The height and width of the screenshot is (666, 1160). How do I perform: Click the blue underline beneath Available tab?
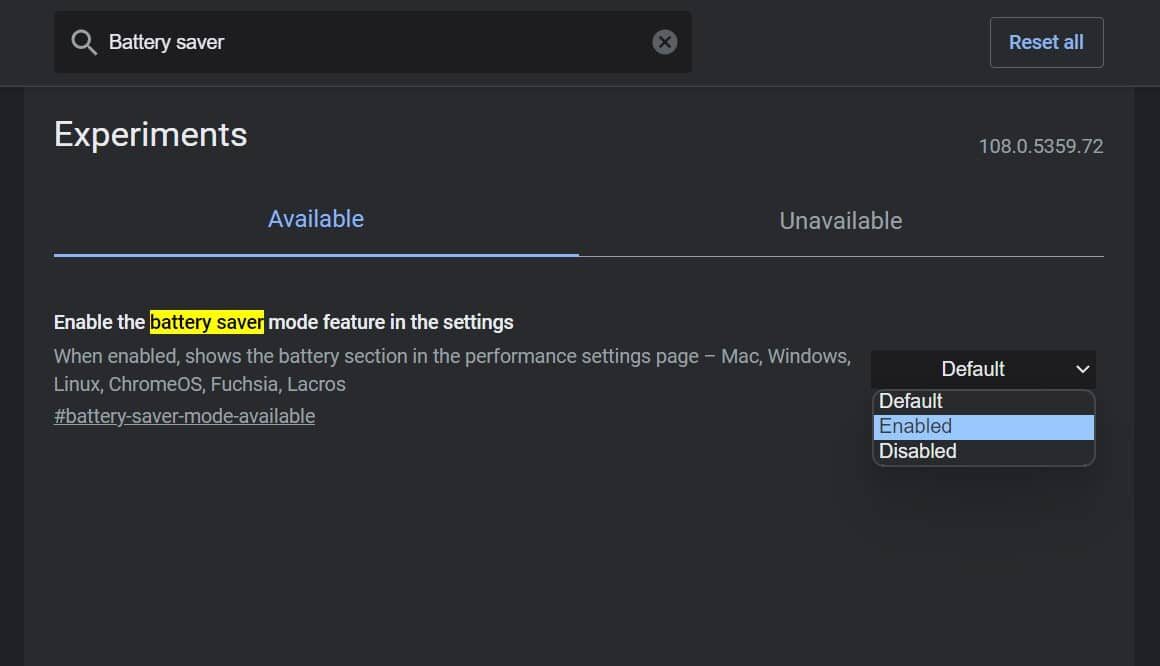[316, 254]
